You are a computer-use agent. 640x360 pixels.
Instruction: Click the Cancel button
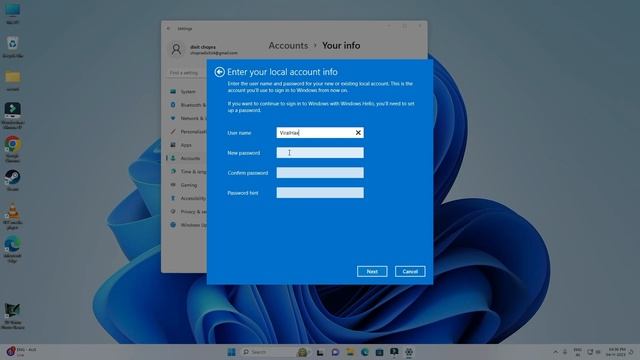[x=410, y=271]
